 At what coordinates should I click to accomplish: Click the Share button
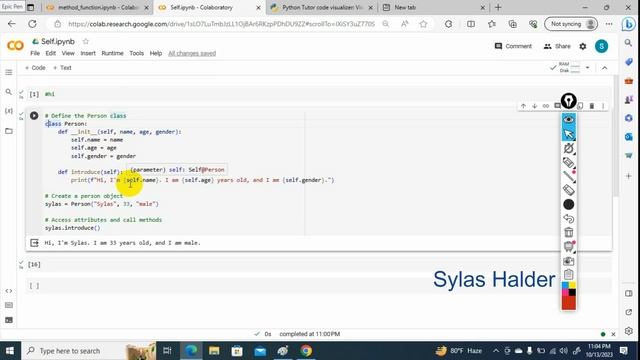click(557, 46)
